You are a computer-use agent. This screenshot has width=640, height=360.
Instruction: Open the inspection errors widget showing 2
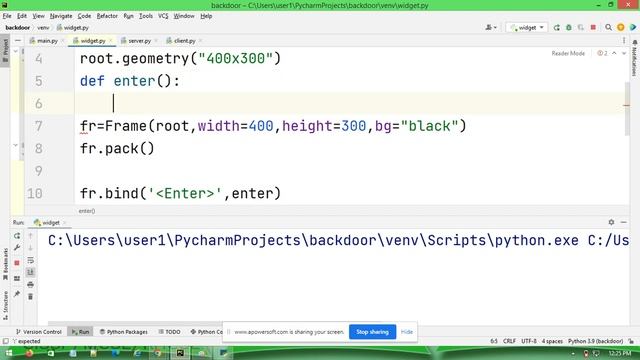click(602, 53)
